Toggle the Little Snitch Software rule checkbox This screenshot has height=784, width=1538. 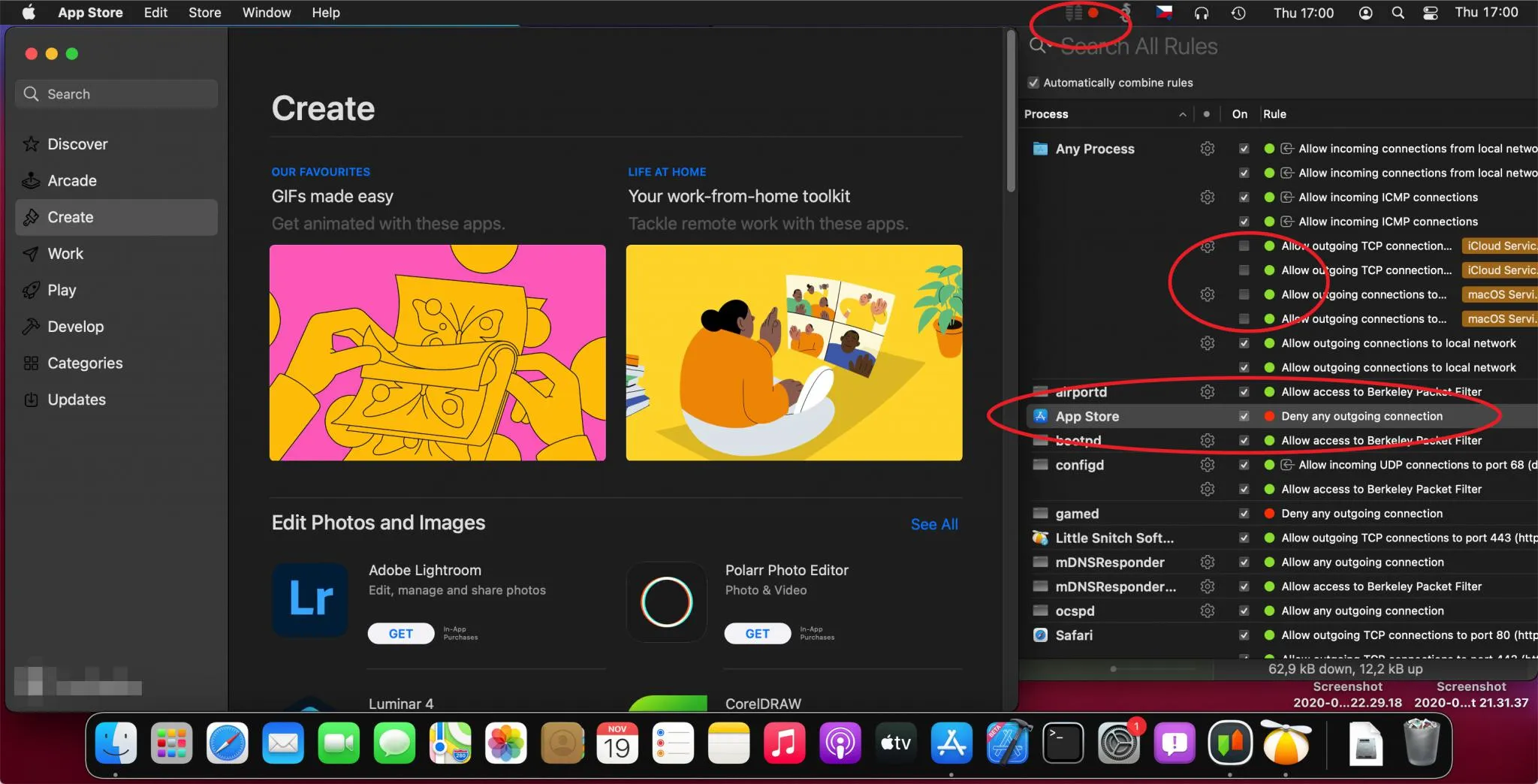click(x=1244, y=538)
